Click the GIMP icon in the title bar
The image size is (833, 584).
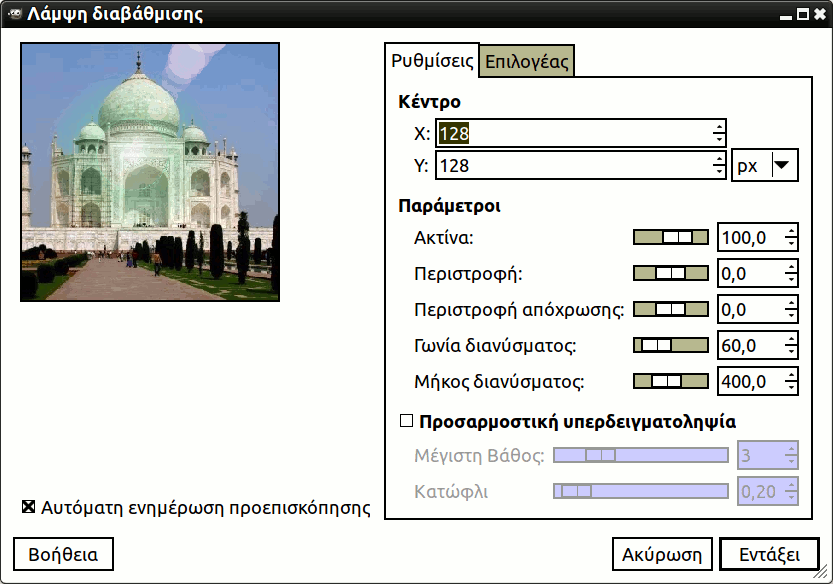pos(12,14)
